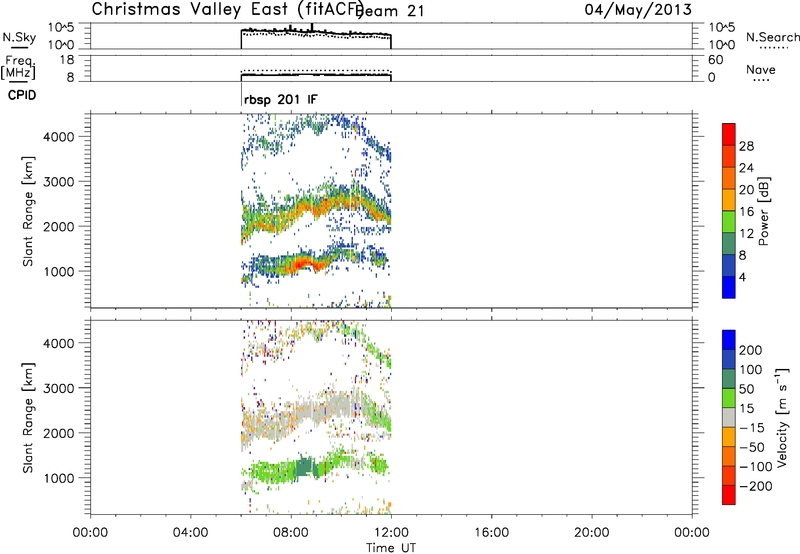
Task: Click the 'Beam 21' title text
Action: pyautogui.click(x=389, y=11)
